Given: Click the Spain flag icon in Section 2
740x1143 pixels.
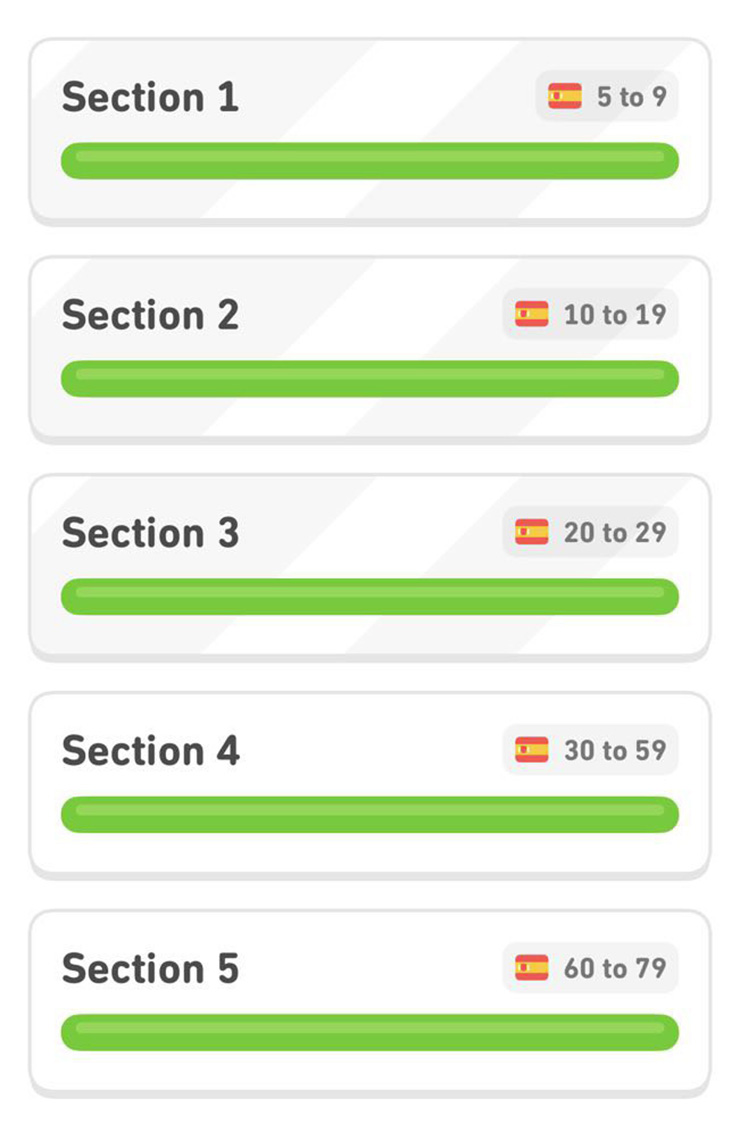Looking at the screenshot, I should coord(532,315).
